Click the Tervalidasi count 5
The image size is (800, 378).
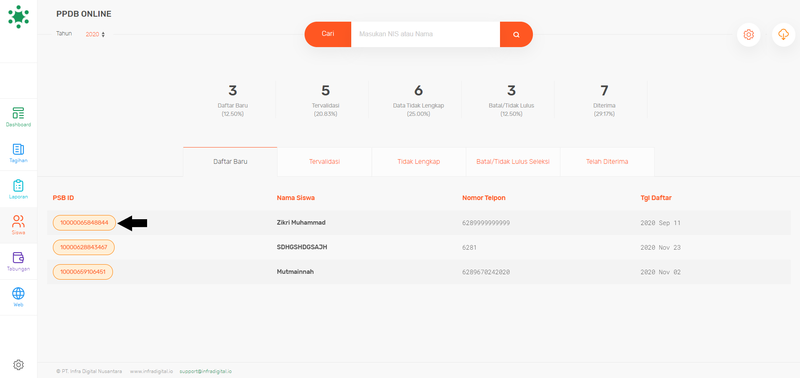(x=326, y=91)
